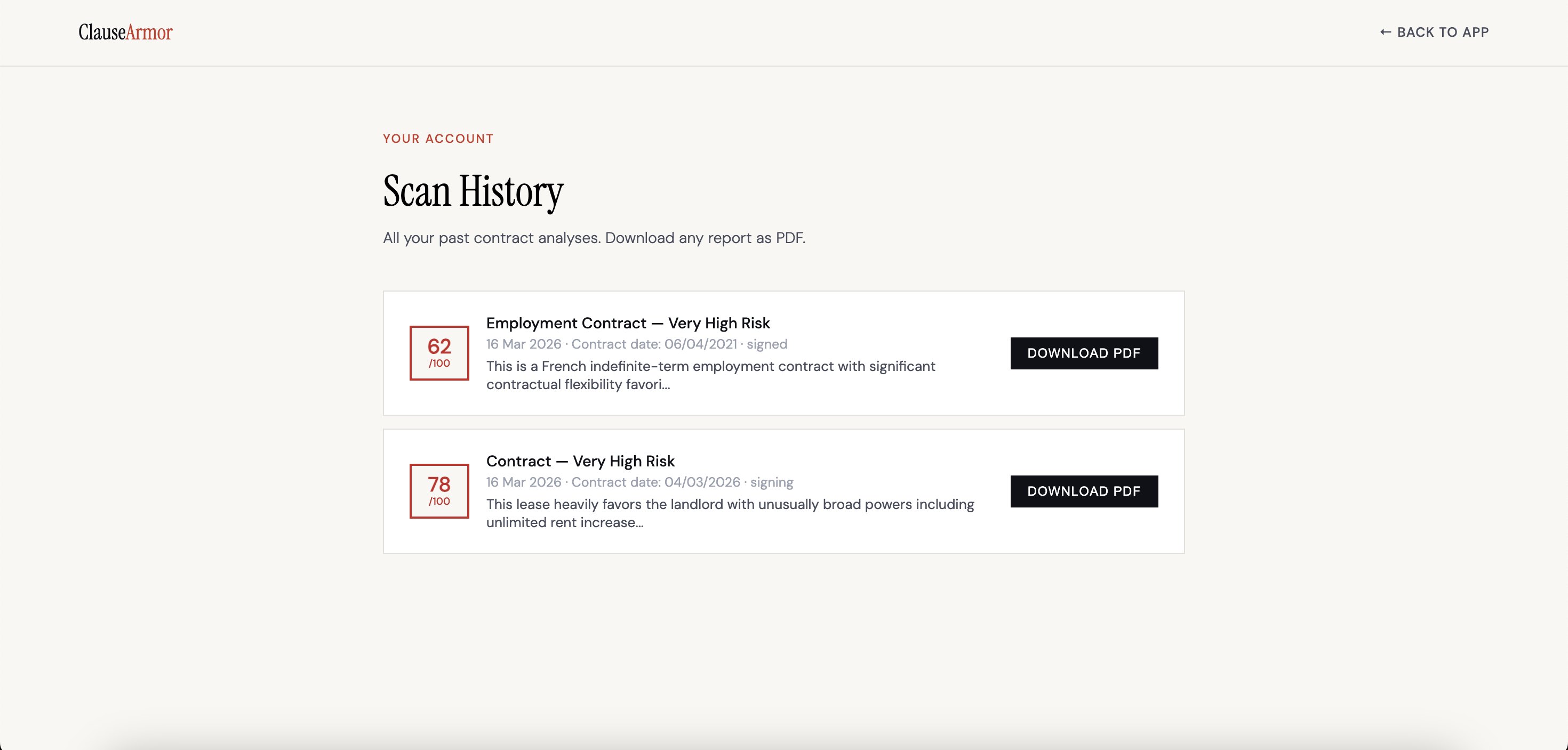Image resolution: width=1568 pixels, height=750 pixels.
Task: Click the YOUR ACCOUNT label
Action: 438,139
